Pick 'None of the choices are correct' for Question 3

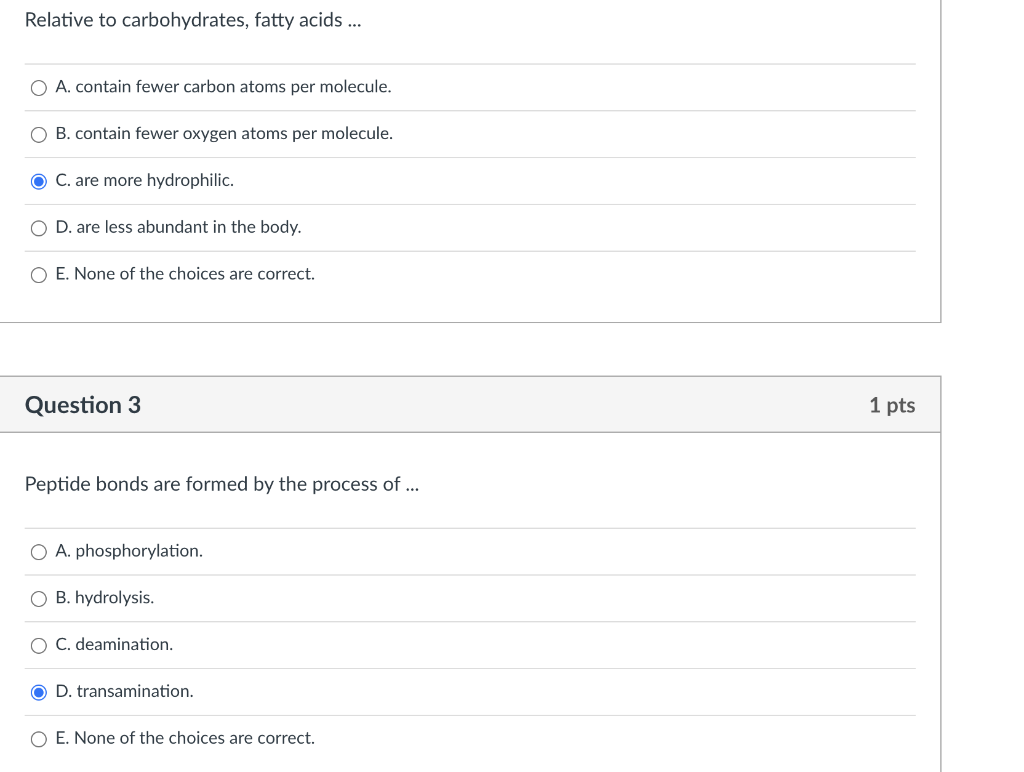(38, 738)
